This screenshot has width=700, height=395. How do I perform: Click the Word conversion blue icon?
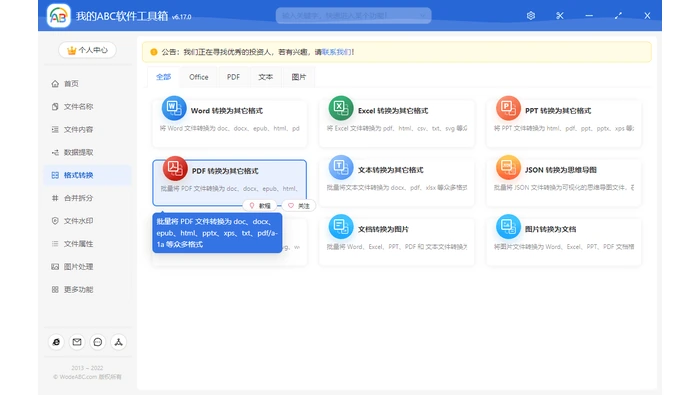[x=174, y=108]
